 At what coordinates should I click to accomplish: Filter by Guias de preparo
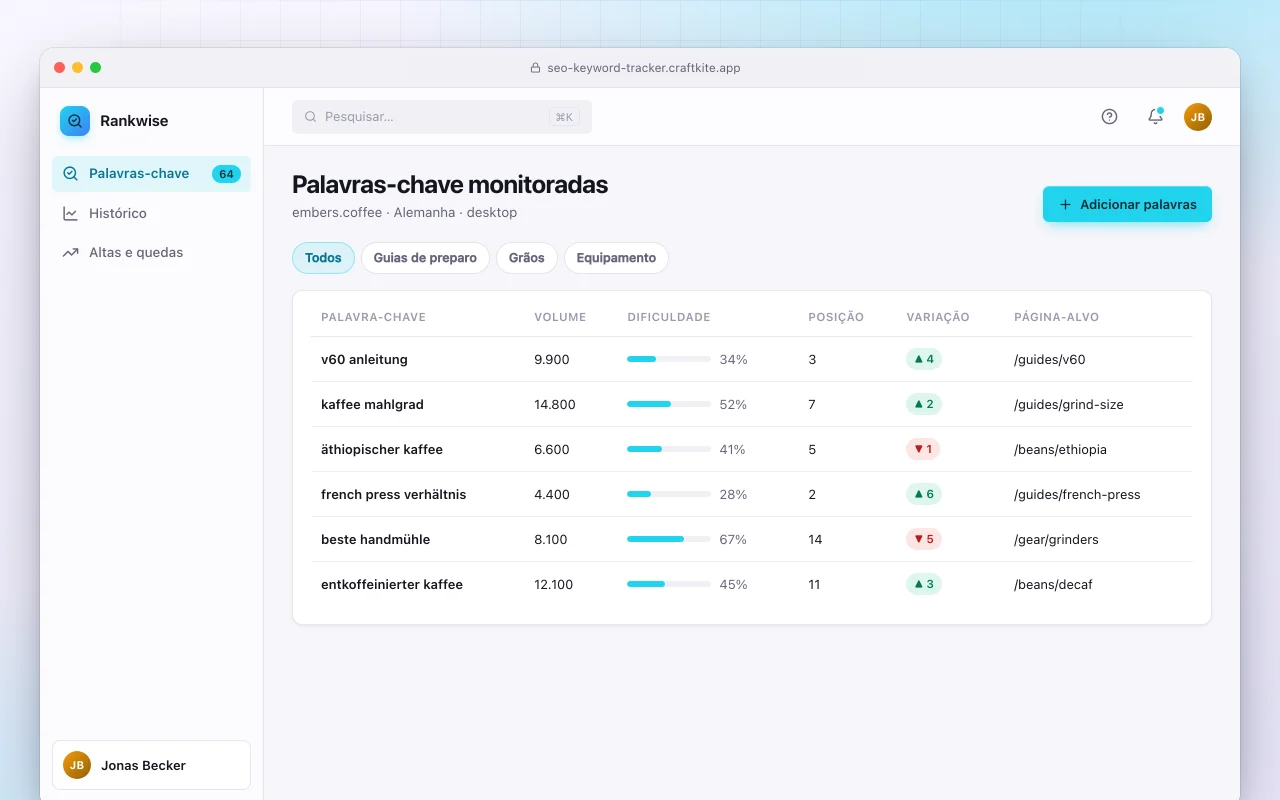point(425,258)
